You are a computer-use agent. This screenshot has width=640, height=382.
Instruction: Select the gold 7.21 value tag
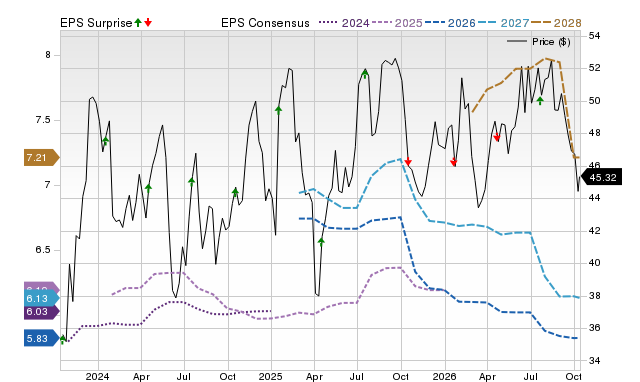(x=42, y=158)
